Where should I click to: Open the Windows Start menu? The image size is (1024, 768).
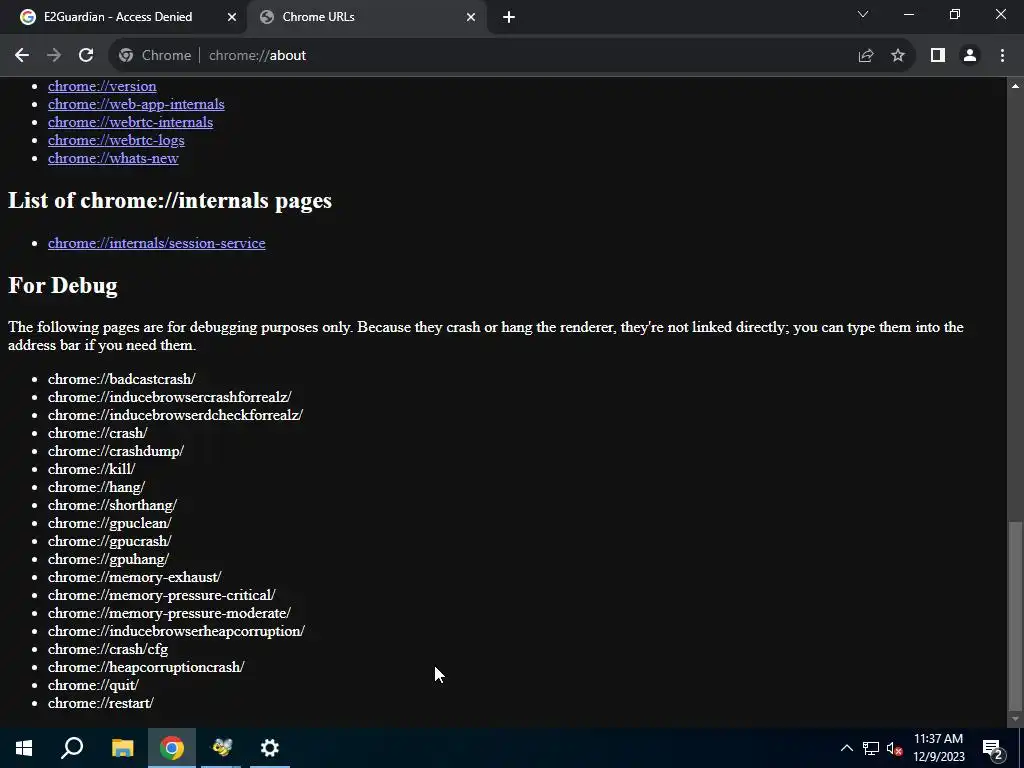point(24,748)
